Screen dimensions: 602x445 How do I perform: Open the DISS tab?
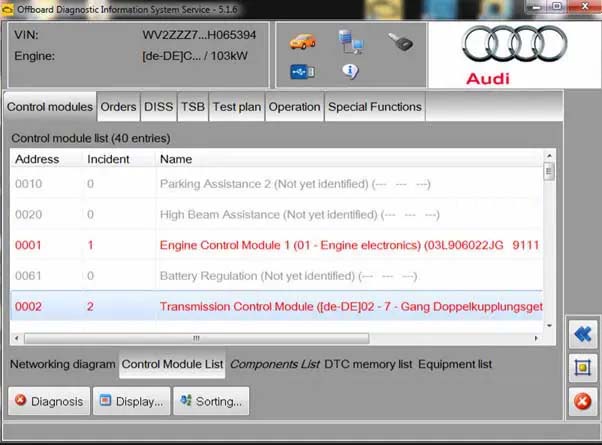tap(159, 107)
